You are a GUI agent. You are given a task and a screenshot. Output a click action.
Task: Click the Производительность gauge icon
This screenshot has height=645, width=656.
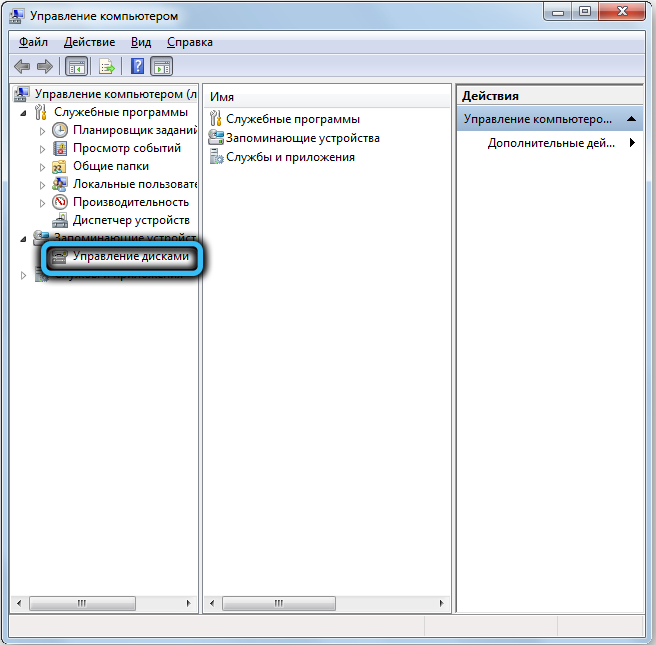(60, 202)
